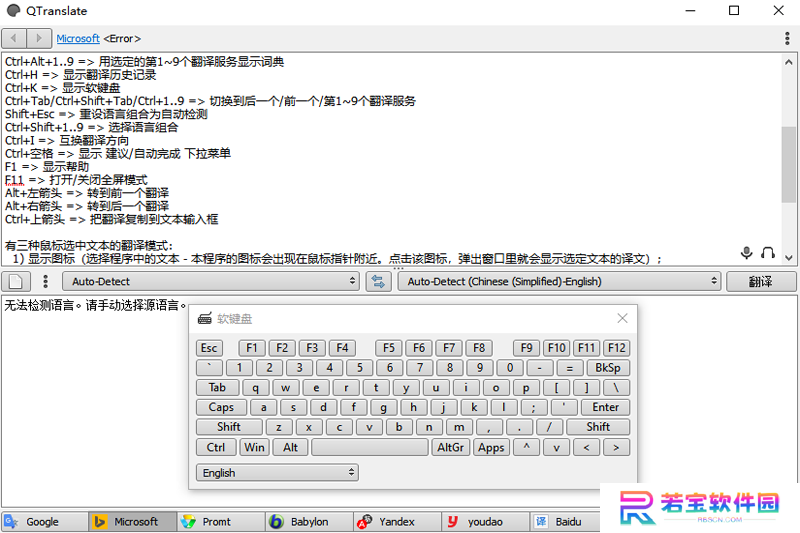Click the Apps key on soft keyboard
Viewport: 800px width, 533px height.
click(491, 447)
